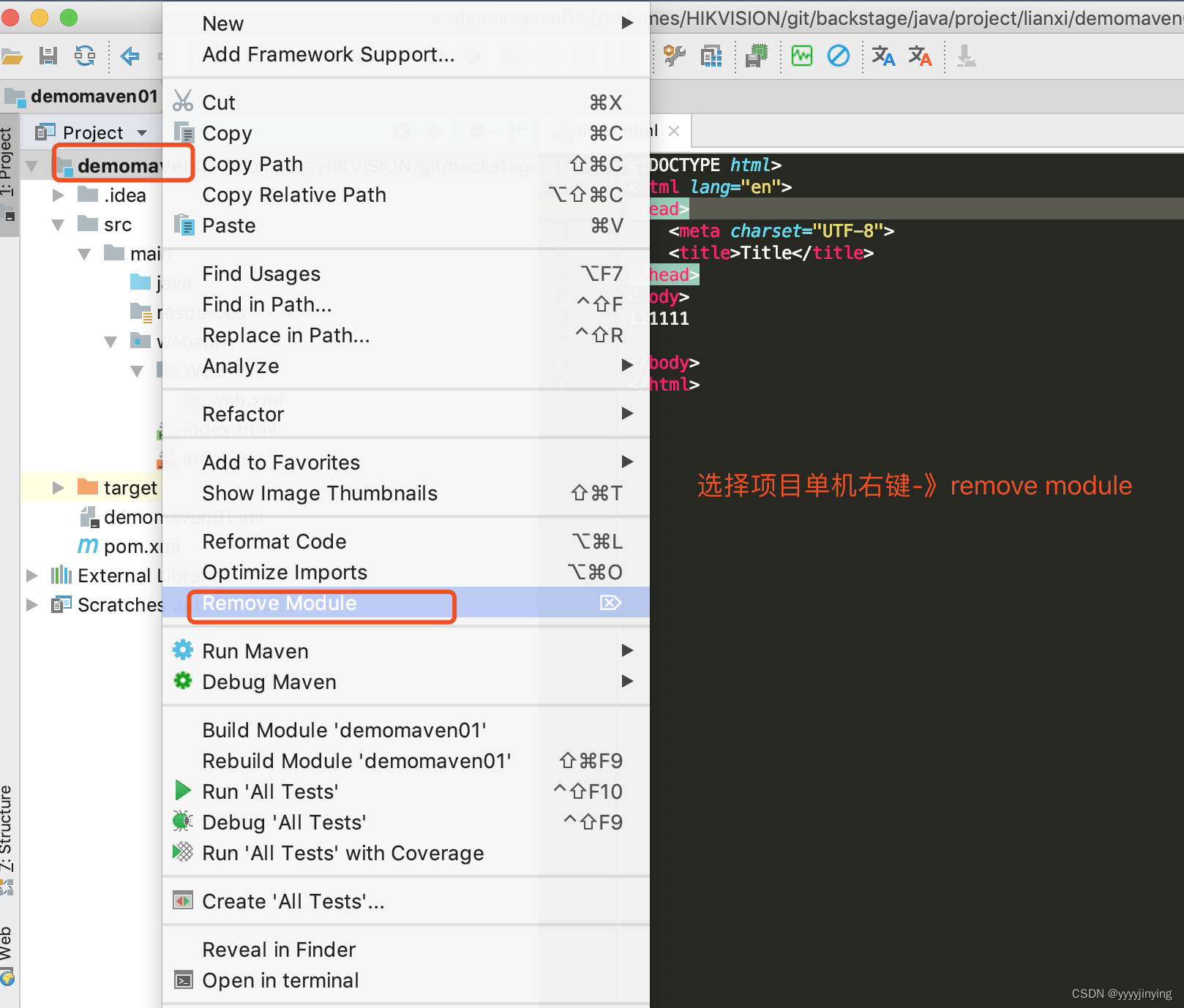
Task: Click the Back navigation arrow icon
Action: pyautogui.click(x=130, y=56)
